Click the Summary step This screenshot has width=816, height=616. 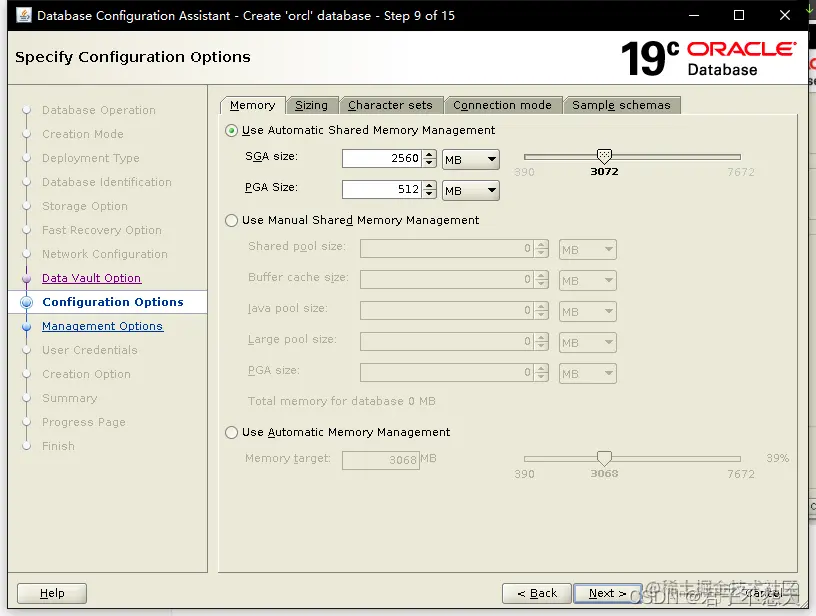[x=70, y=398]
